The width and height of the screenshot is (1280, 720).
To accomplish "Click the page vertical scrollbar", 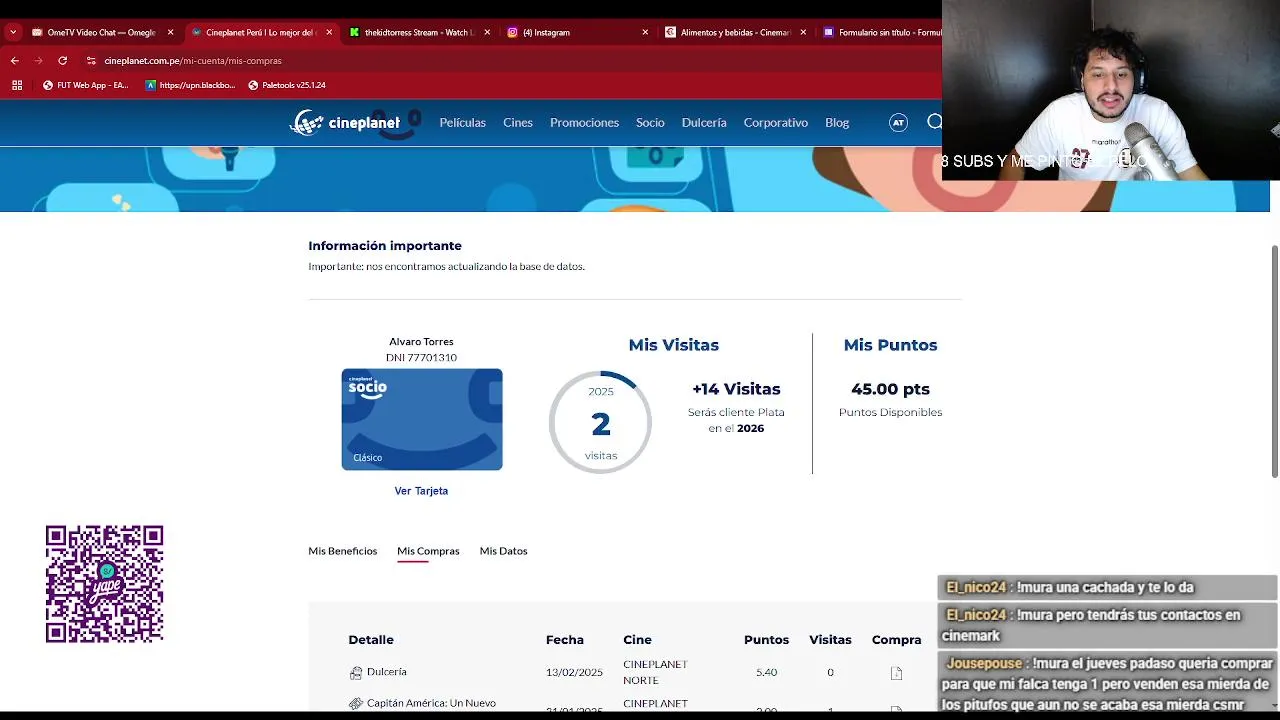I will 1274,360.
